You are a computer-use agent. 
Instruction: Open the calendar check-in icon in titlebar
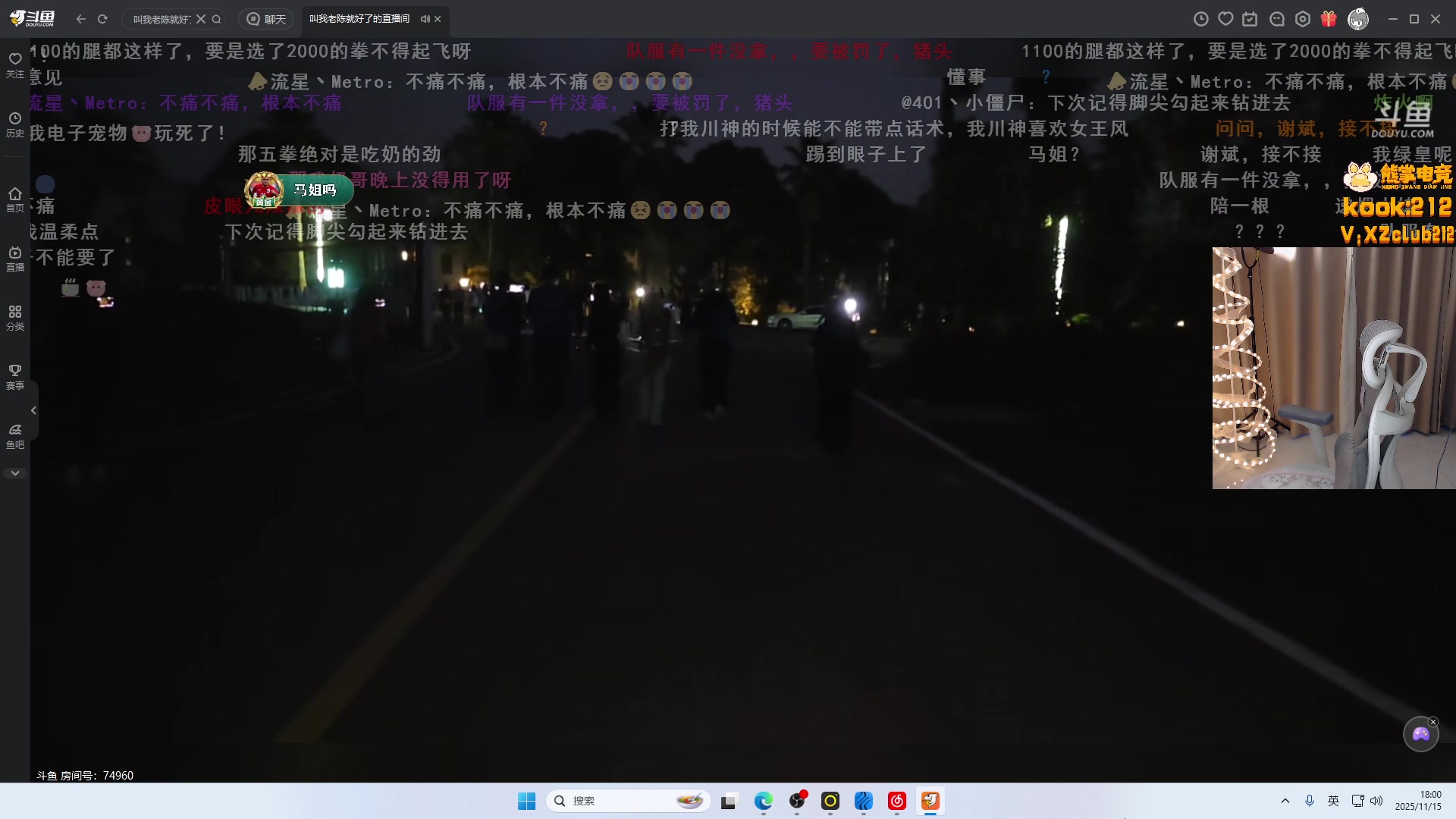click(x=1251, y=19)
